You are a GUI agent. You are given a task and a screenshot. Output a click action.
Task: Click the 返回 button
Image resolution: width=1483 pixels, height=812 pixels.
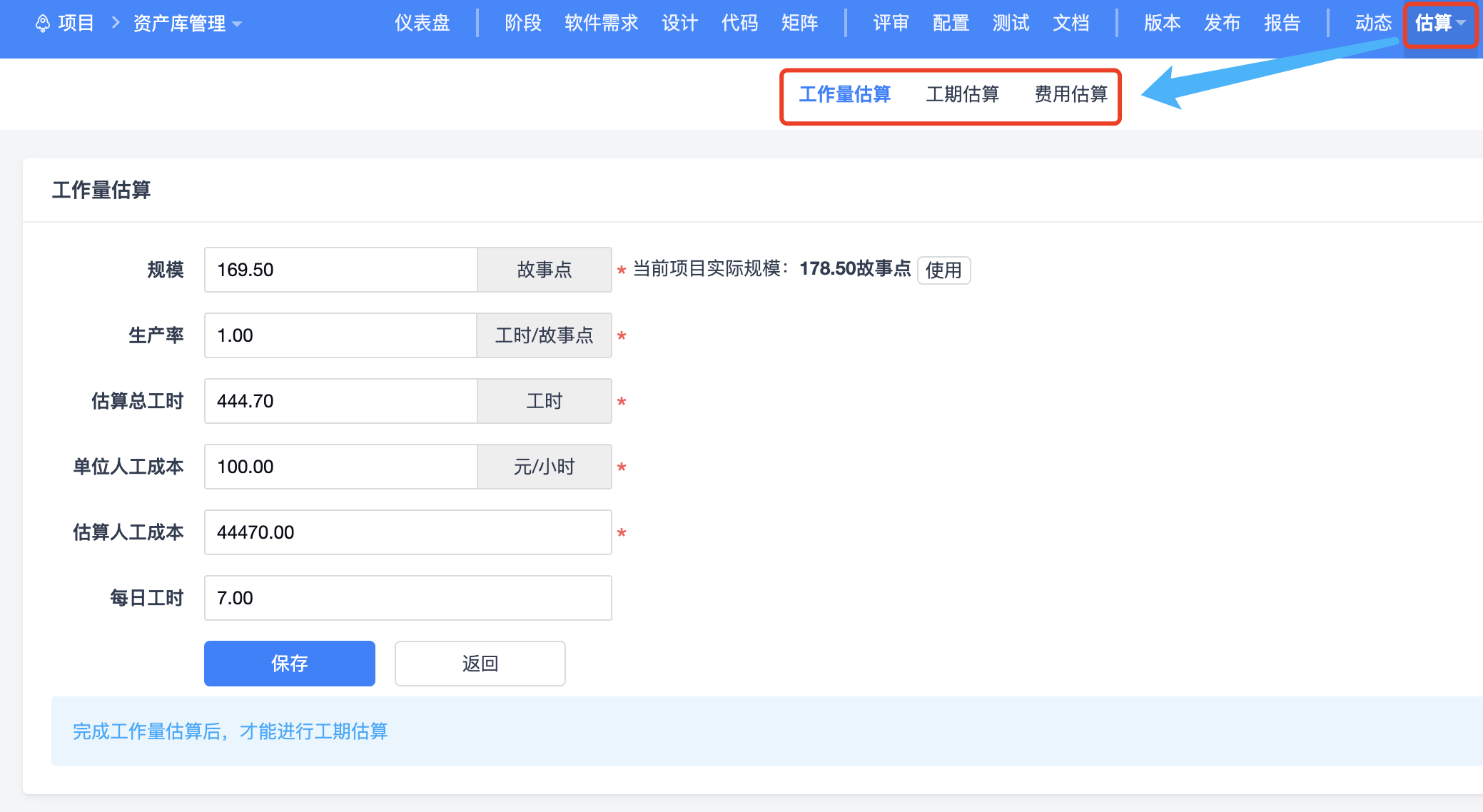coord(480,664)
